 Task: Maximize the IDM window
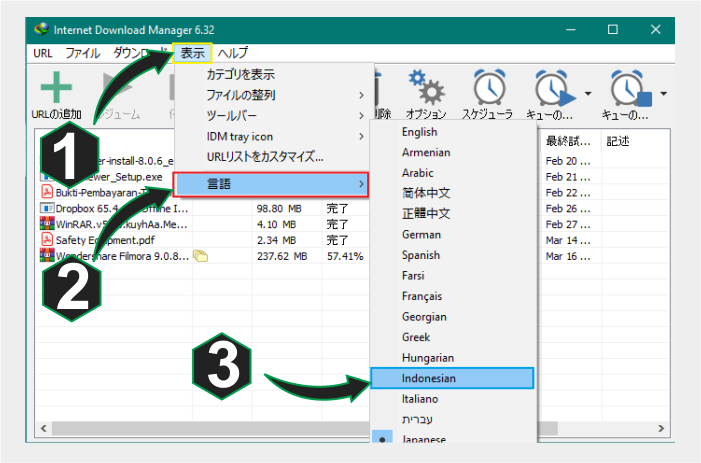click(613, 29)
